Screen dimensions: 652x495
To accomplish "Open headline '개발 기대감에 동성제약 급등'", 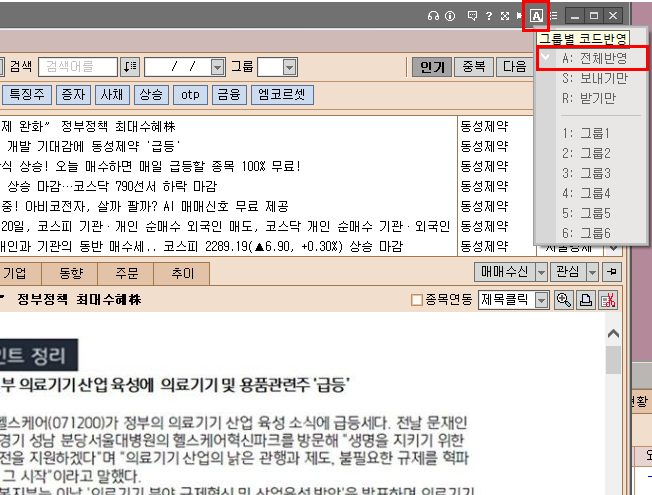I will 94,146.
